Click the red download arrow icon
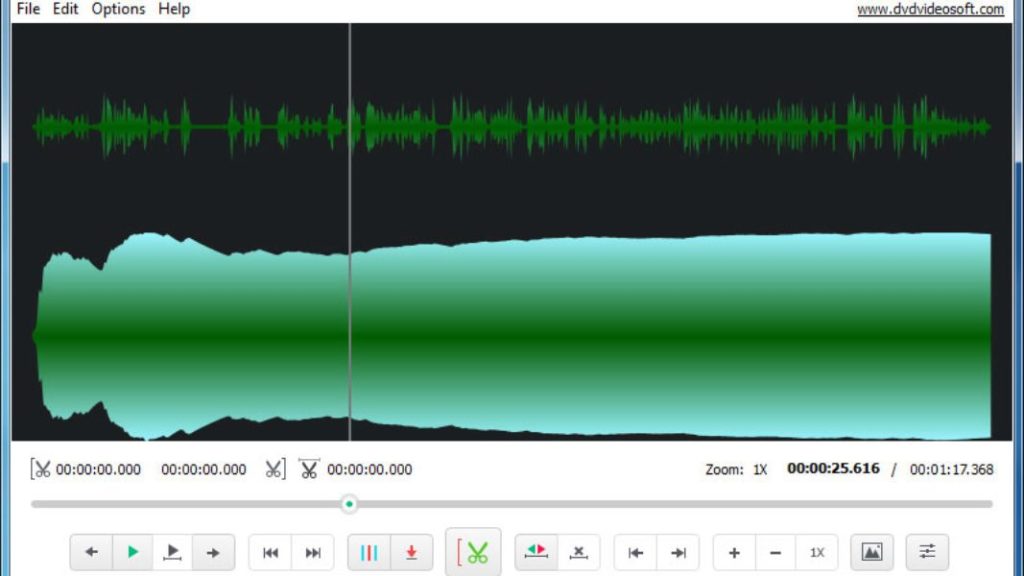 [x=411, y=552]
